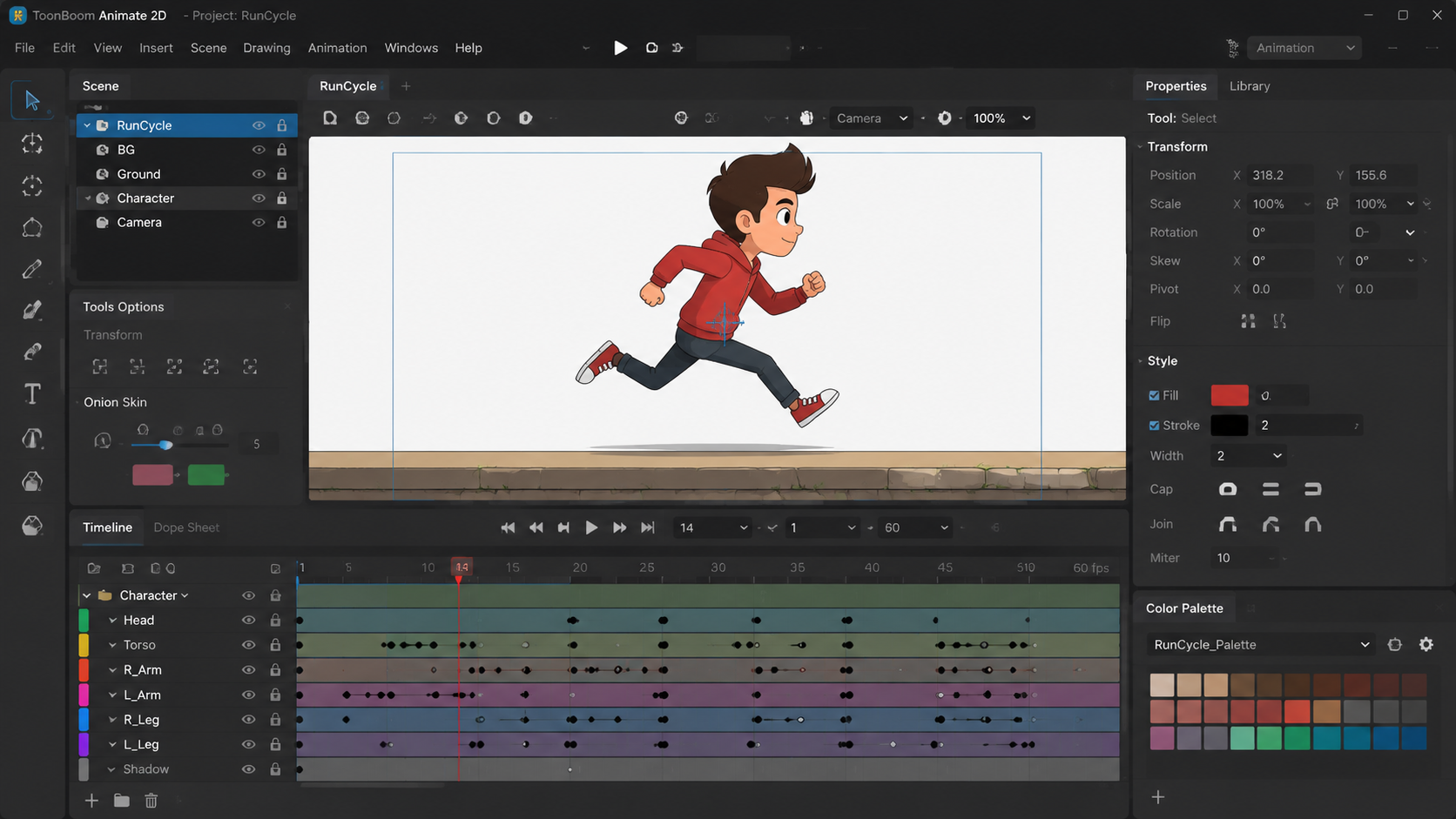Open the end frame 60 dropdown
Image resolution: width=1456 pixels, height=819 pixels.
click(916, 527)
